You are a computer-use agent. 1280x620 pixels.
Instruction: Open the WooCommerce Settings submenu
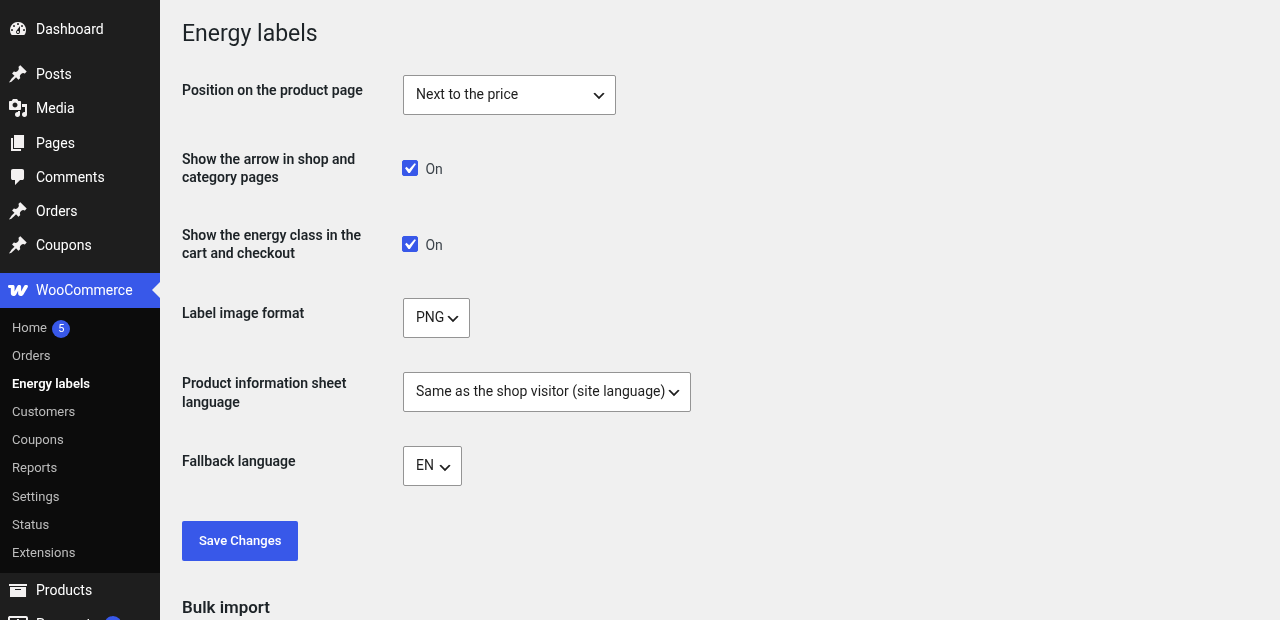click(36, 497)
